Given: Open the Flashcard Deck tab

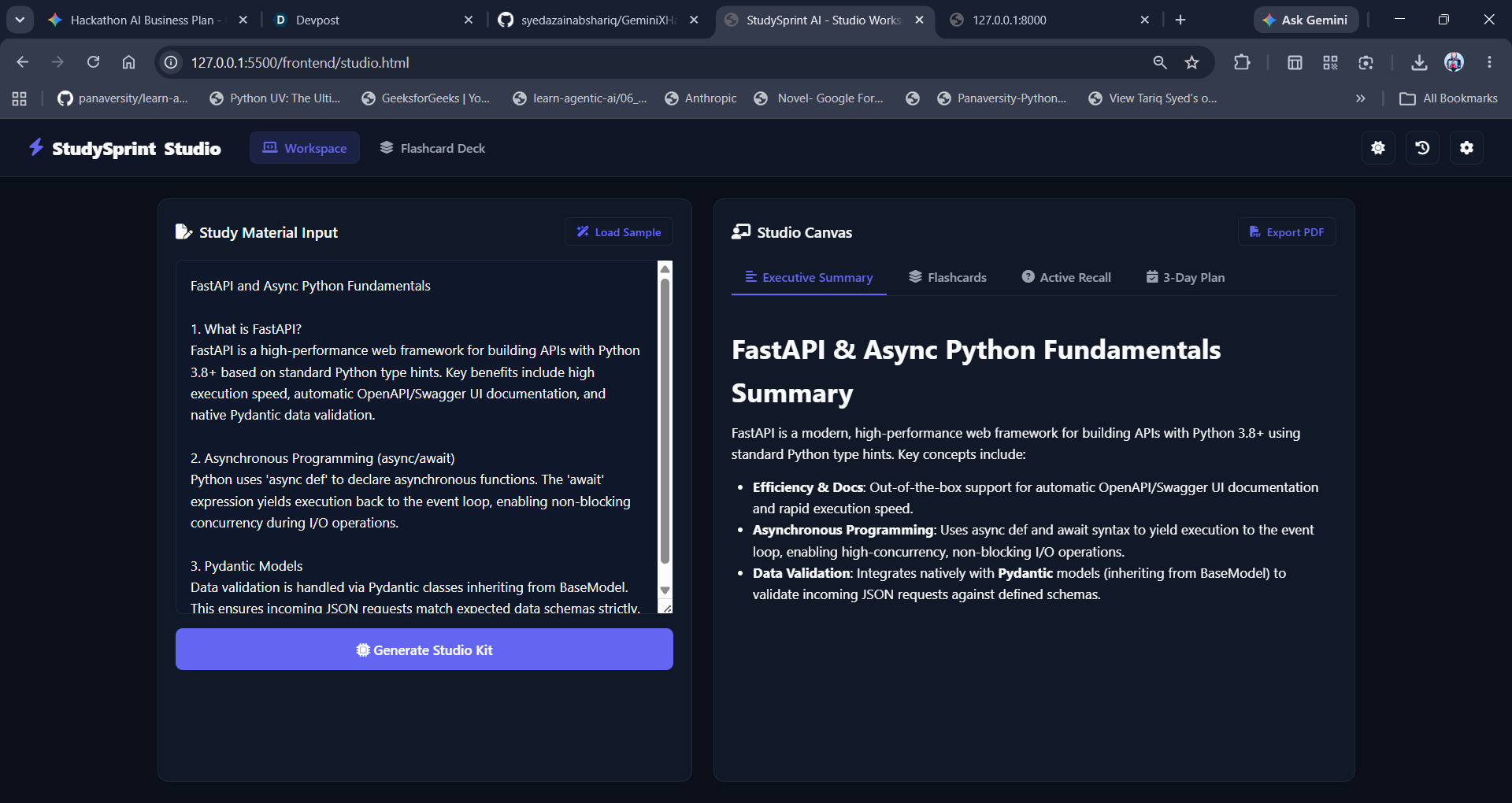Looking at the screenshot, I should coord(432,148).
